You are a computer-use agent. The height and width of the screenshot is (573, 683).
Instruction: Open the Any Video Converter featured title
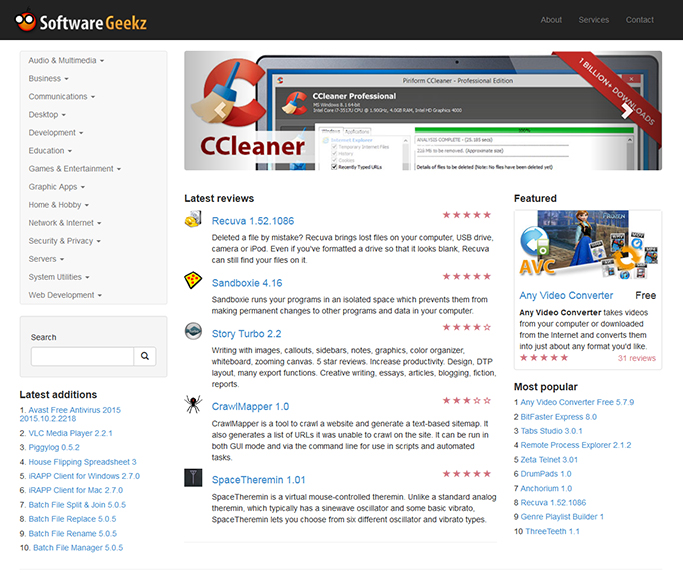[566, 295]
